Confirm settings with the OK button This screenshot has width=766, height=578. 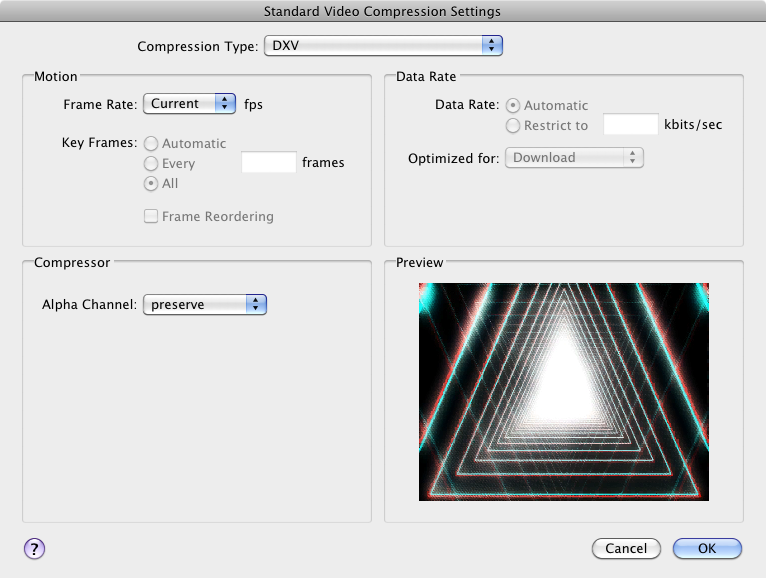coord(707,549)
